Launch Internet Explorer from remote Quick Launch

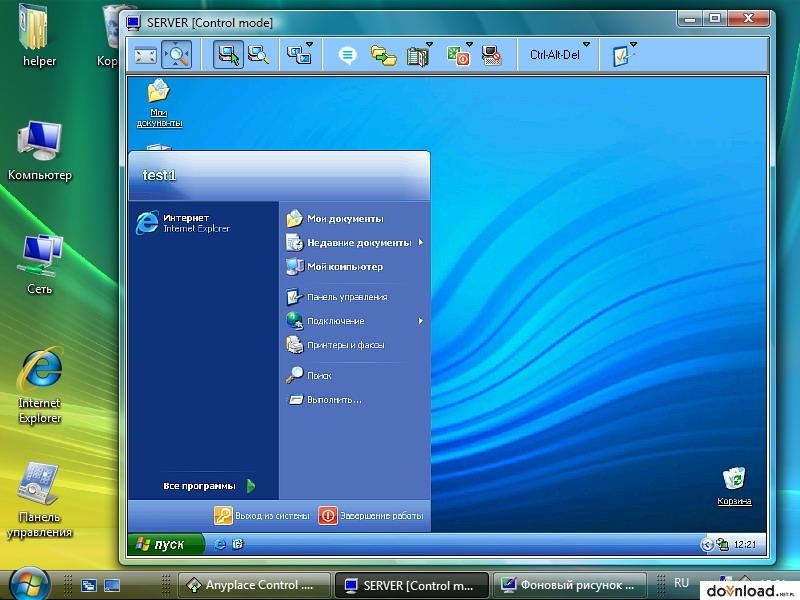220,544
